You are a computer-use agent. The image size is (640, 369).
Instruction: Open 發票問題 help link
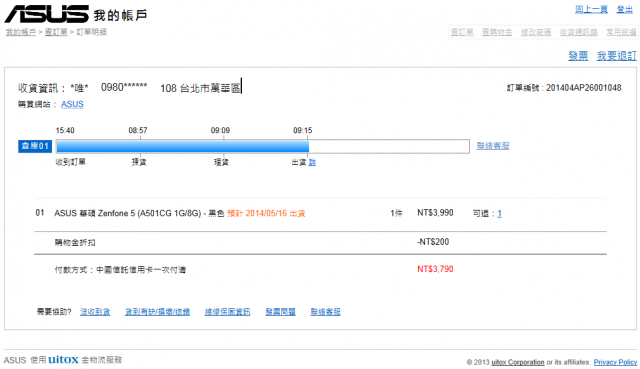[280, 312]
